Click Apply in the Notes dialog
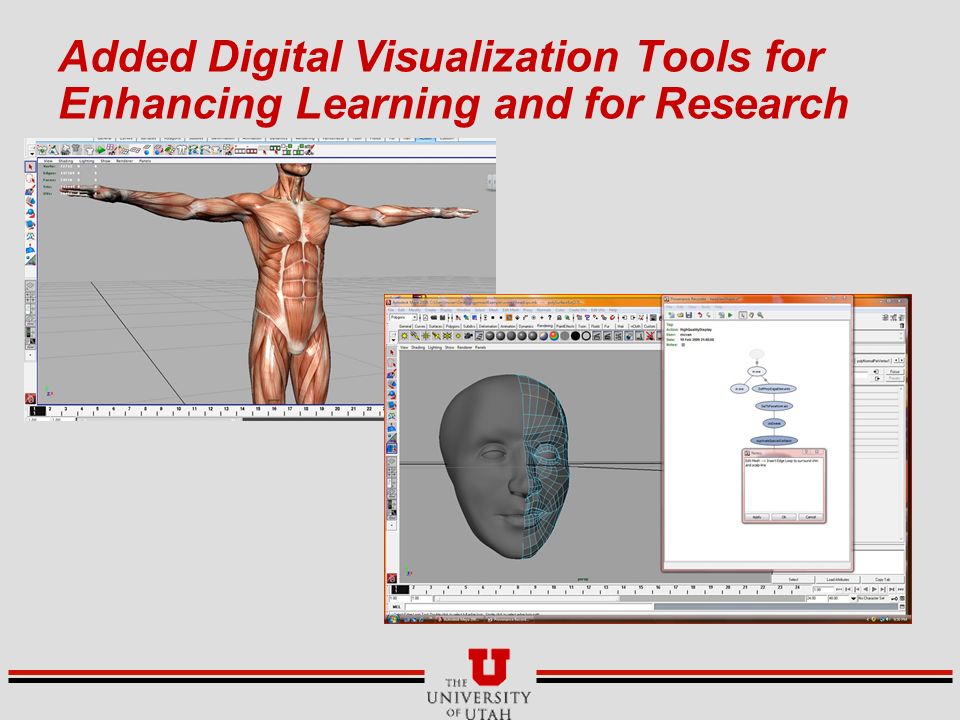The height and width of the screenshot is (720, 960). (x=757, y=517)
